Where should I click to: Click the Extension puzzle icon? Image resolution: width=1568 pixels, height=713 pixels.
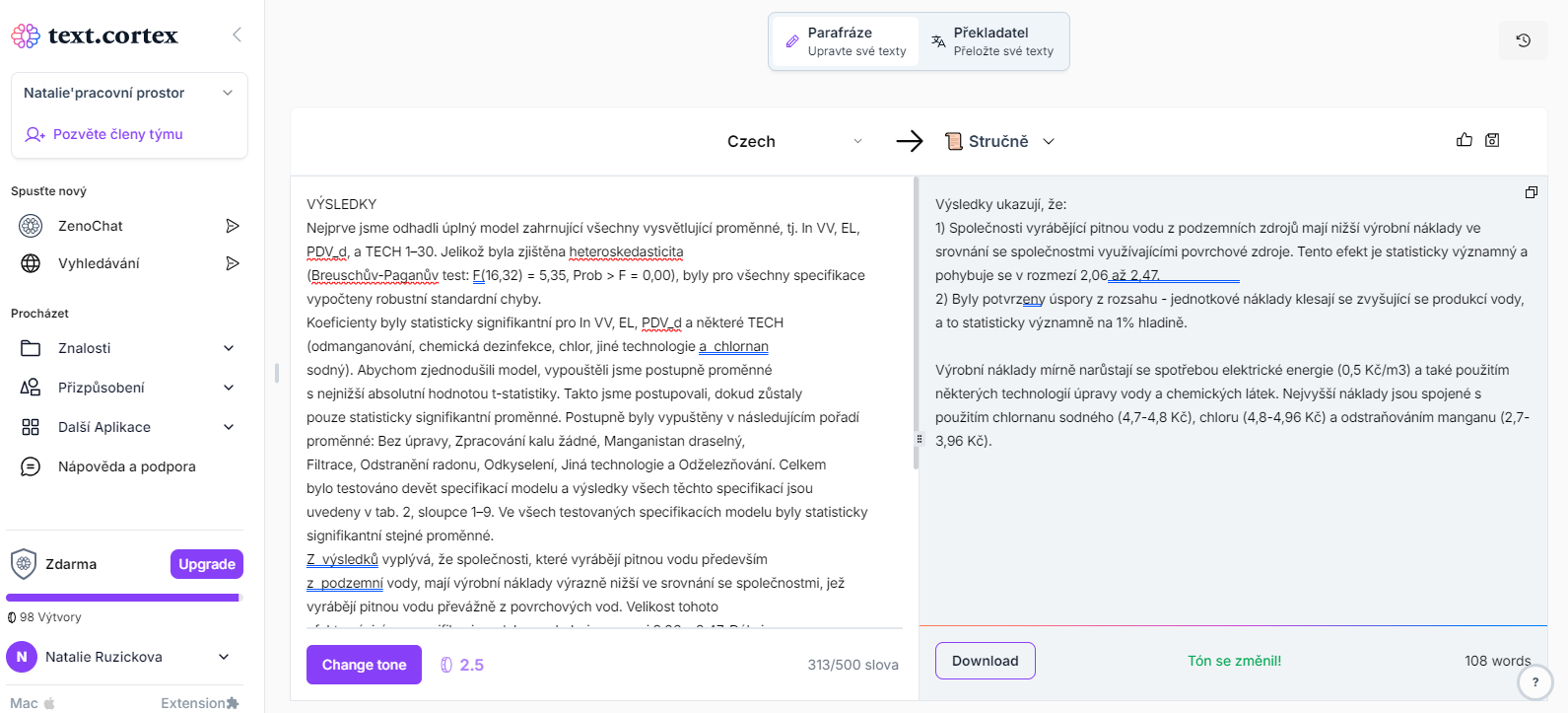click(233, 703)
